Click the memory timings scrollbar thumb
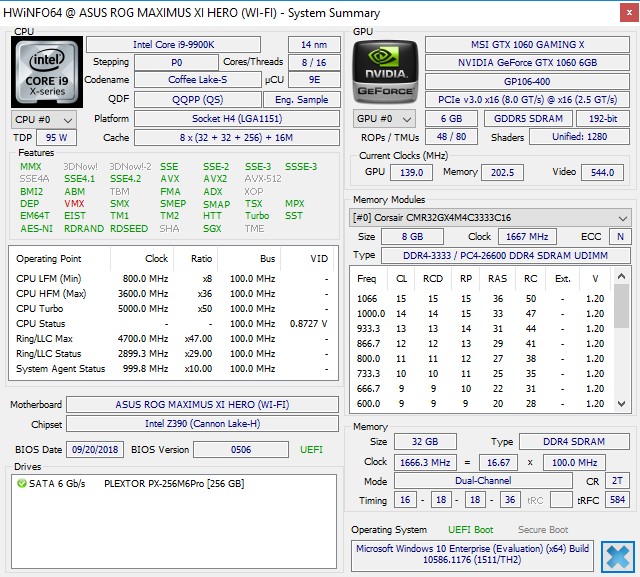640x577 pixels. pyautogui.click(x=621, y=306)
